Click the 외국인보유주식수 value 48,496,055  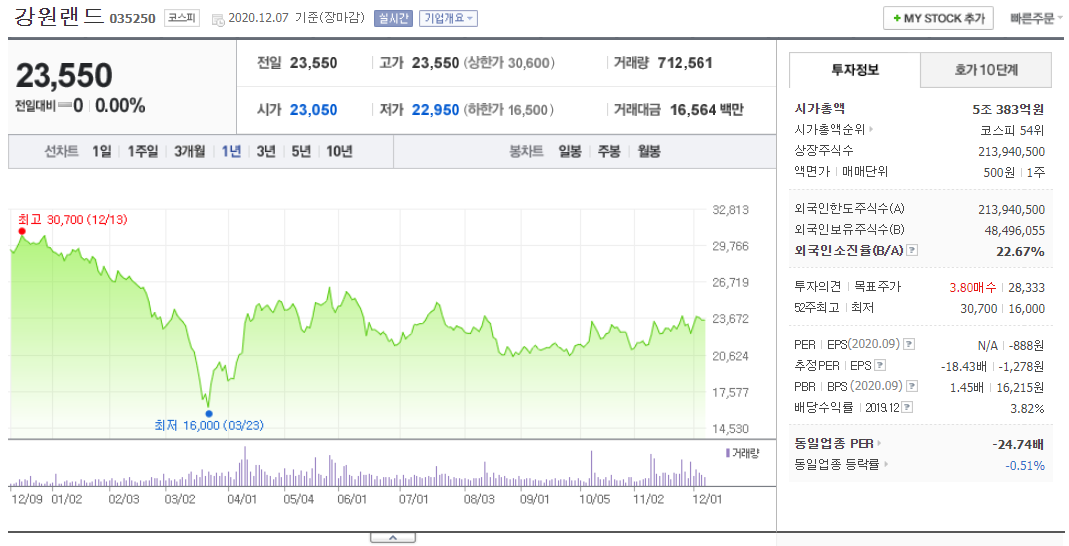[1014, 230]
